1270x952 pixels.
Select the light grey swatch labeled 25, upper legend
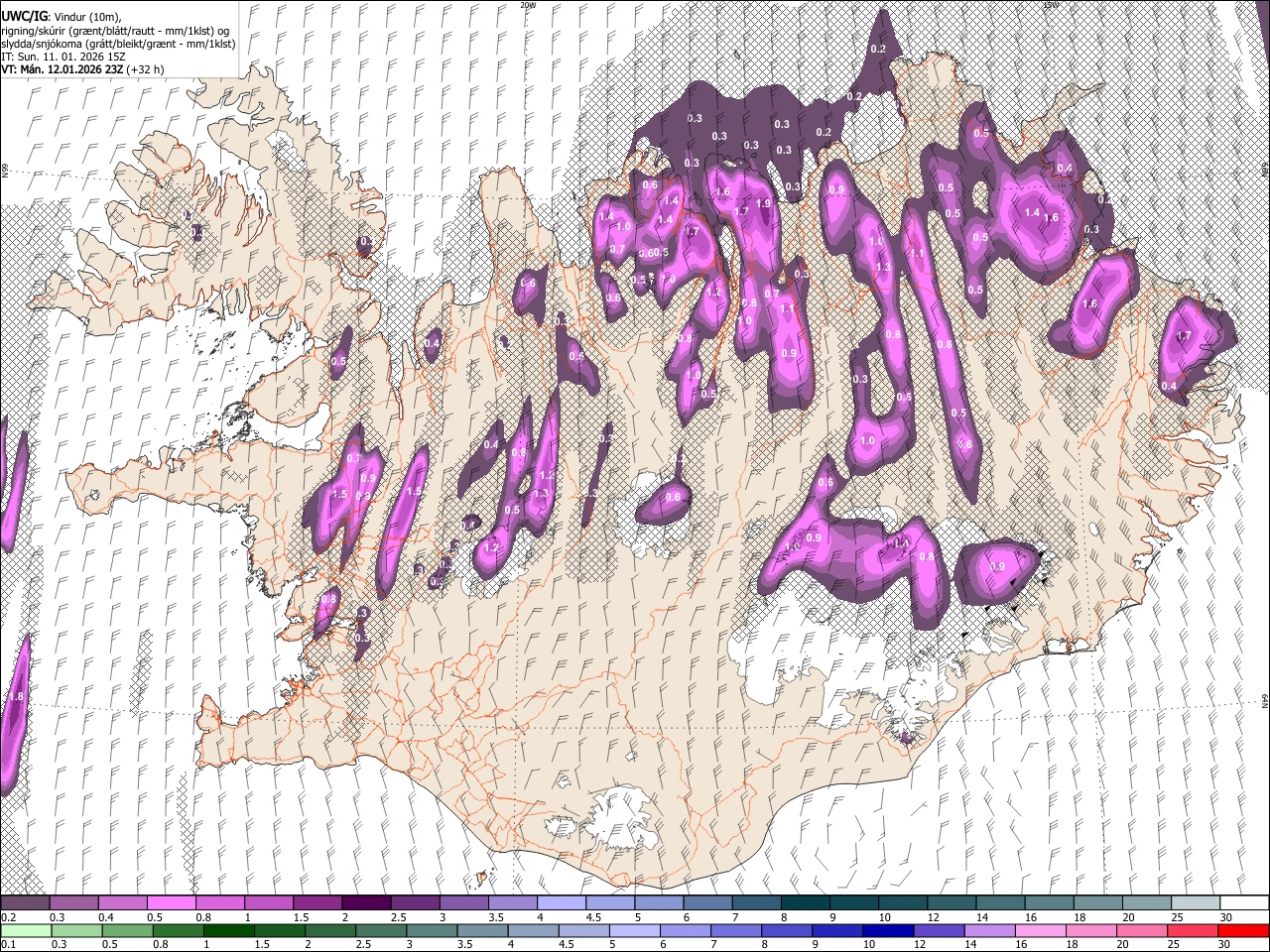click(1196, 903)
